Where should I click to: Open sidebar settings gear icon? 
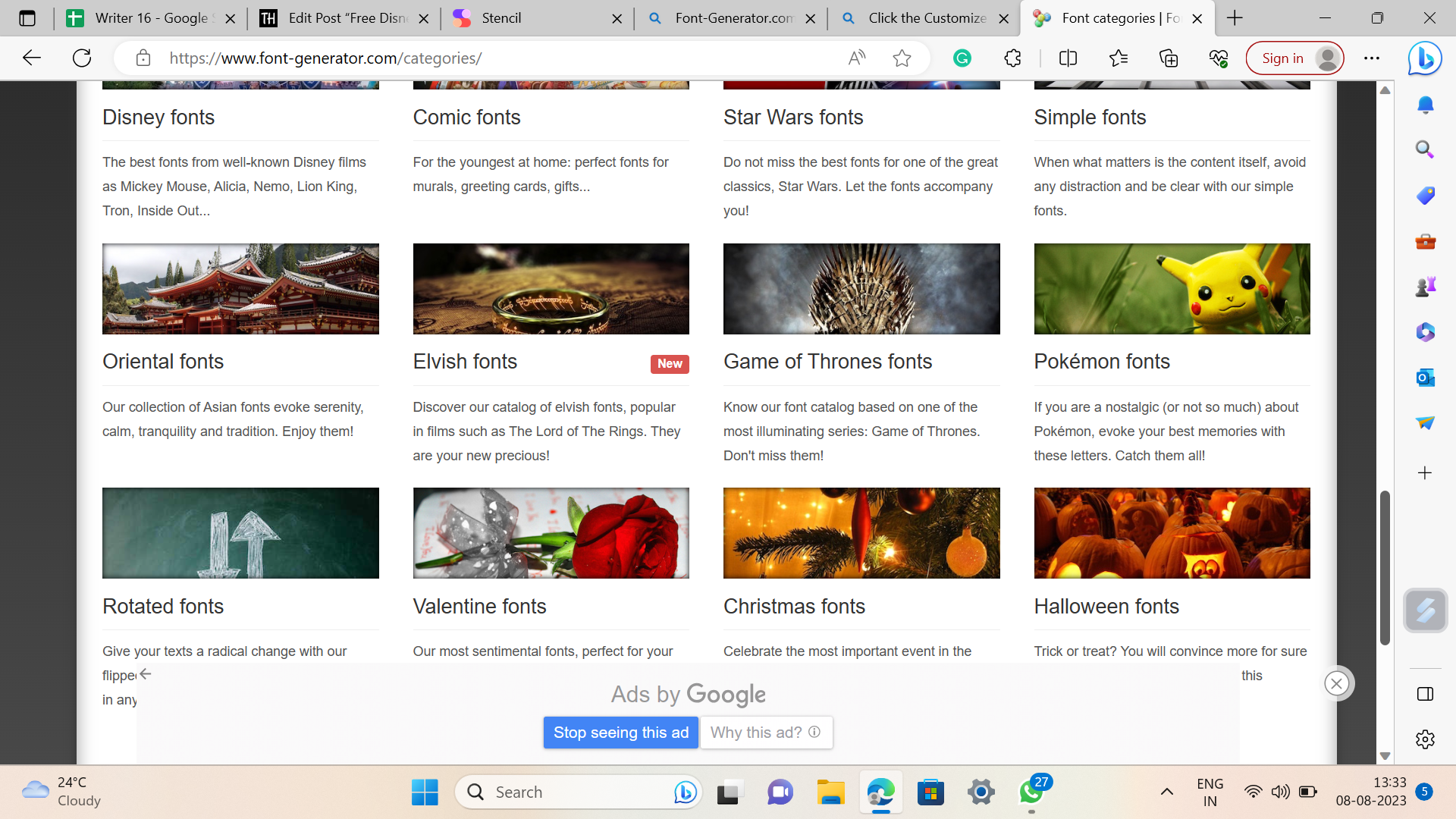click(1425, 739)
